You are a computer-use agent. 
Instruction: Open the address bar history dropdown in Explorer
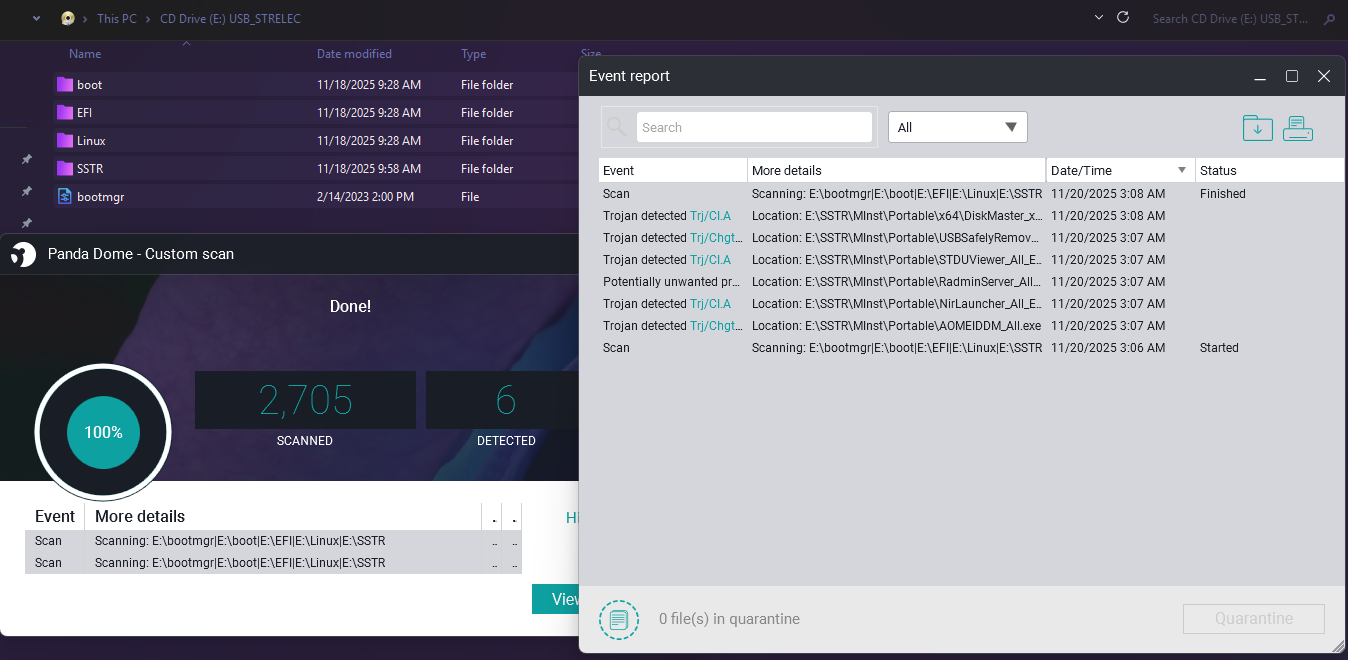click(x=1099, y=18)
